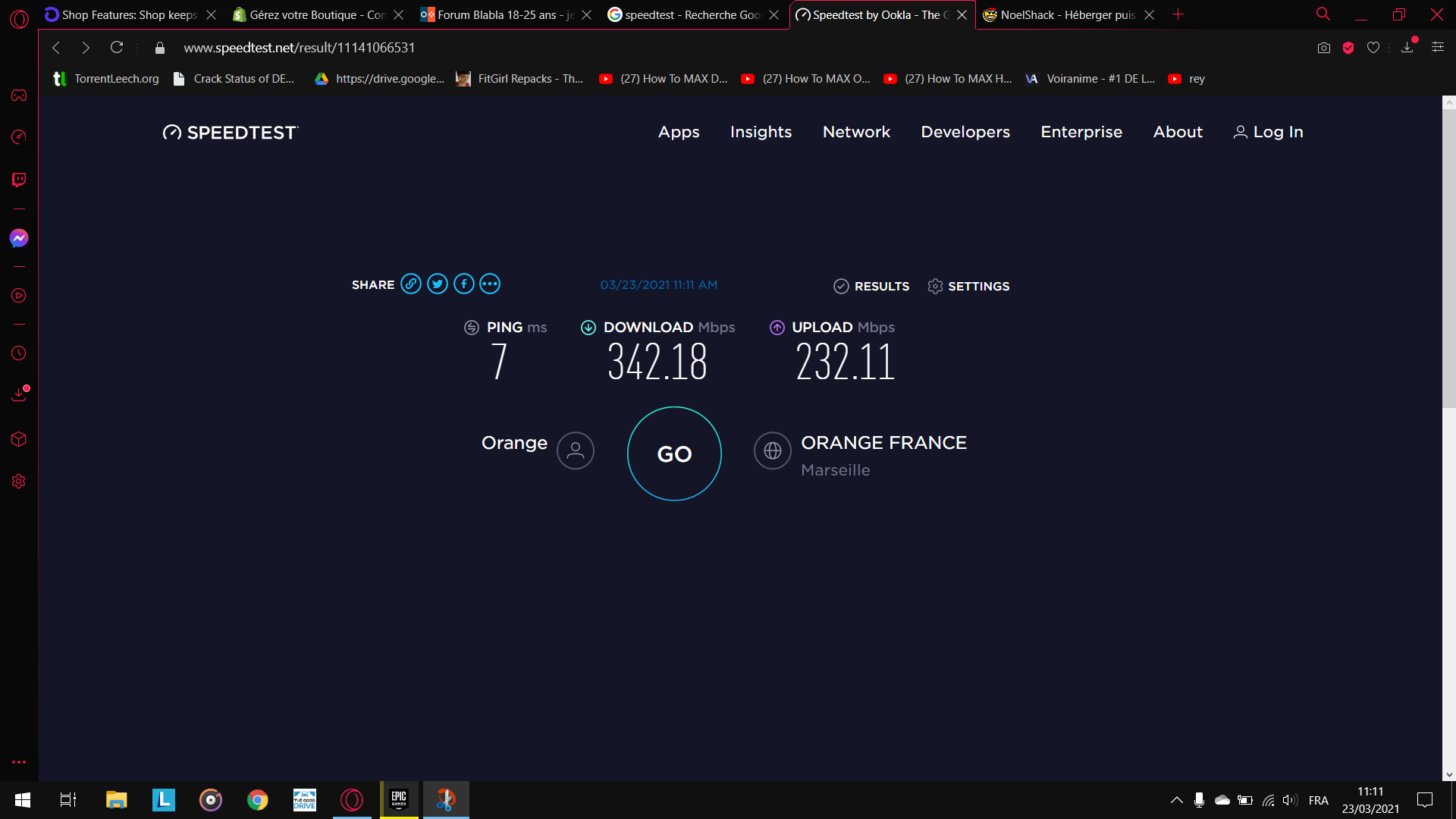
Task: Copy share link icon for result
Action: click(411, 284)
